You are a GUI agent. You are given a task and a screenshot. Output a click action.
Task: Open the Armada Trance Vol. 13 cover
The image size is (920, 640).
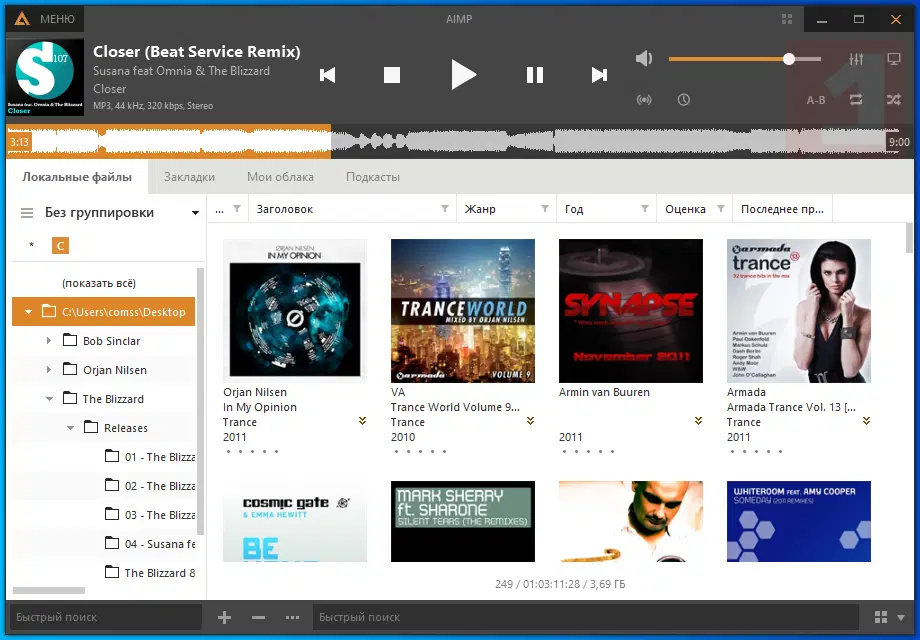[799, 311]
